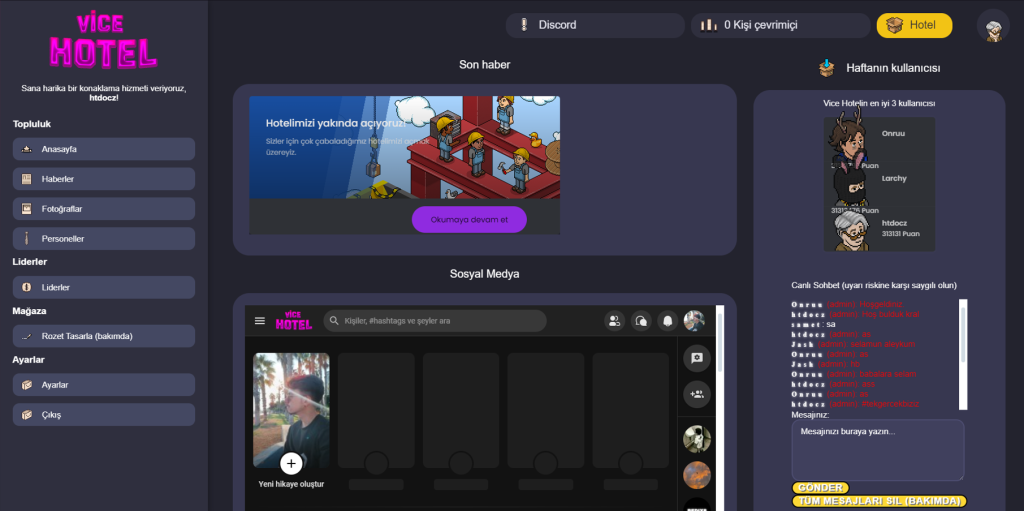Click the Haftanın kullanıcısı box icon
The image size is (1024, 511).
(827, 68)
